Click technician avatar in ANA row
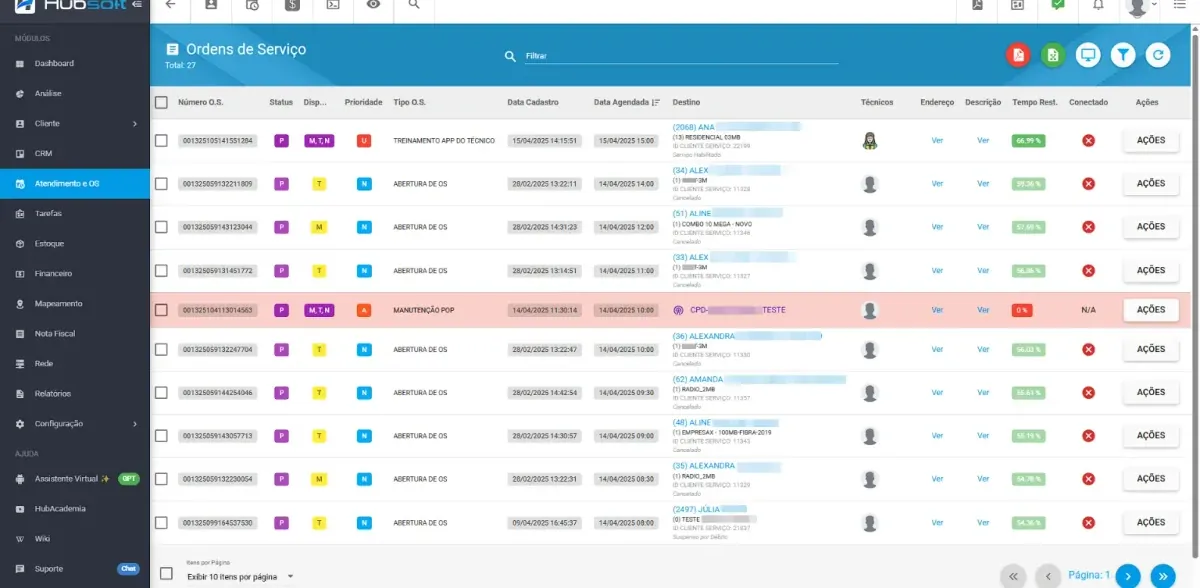Image resolution: width=1200 pixels, height=588 pixels. 870,140
